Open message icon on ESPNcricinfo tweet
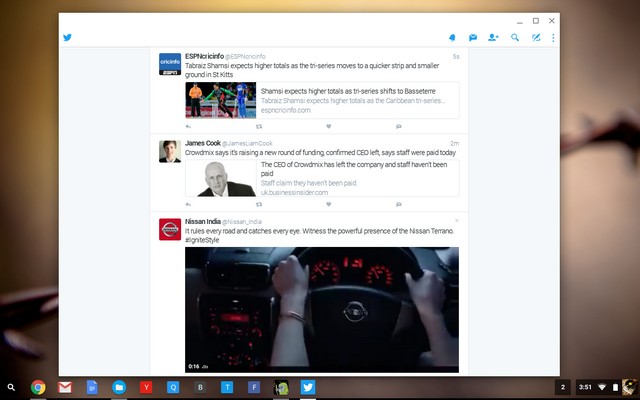Screen dimensions: 640x400 [399, 127]
